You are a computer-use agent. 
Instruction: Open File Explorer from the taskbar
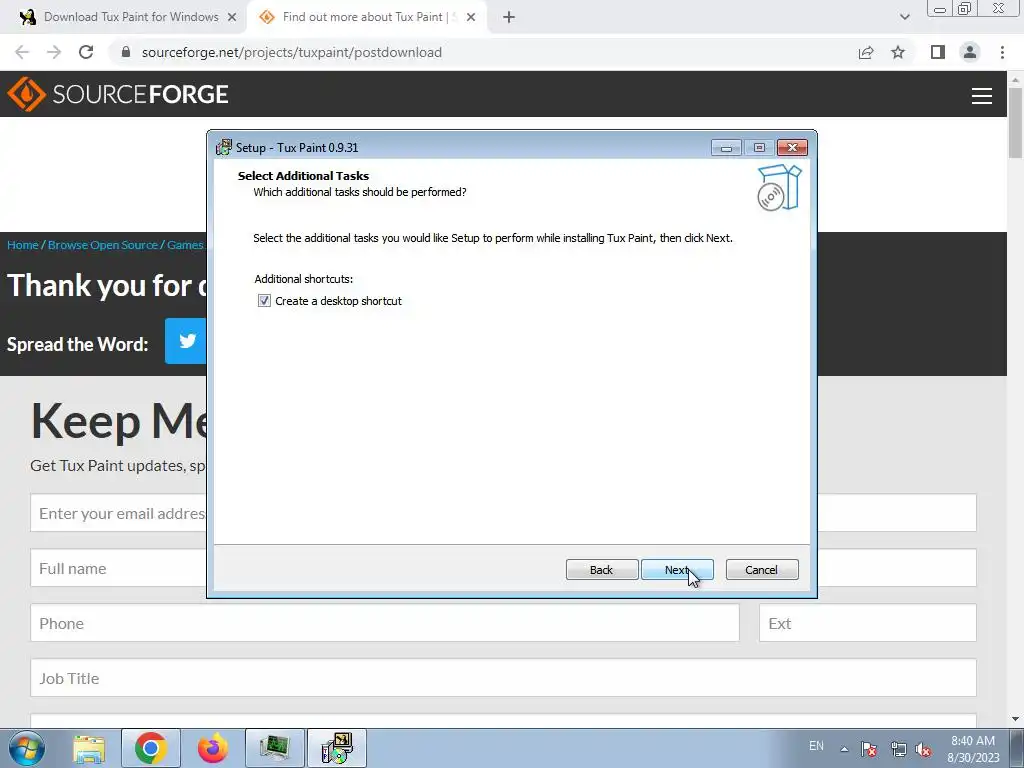pyautogui.click(x=89, y=748)
